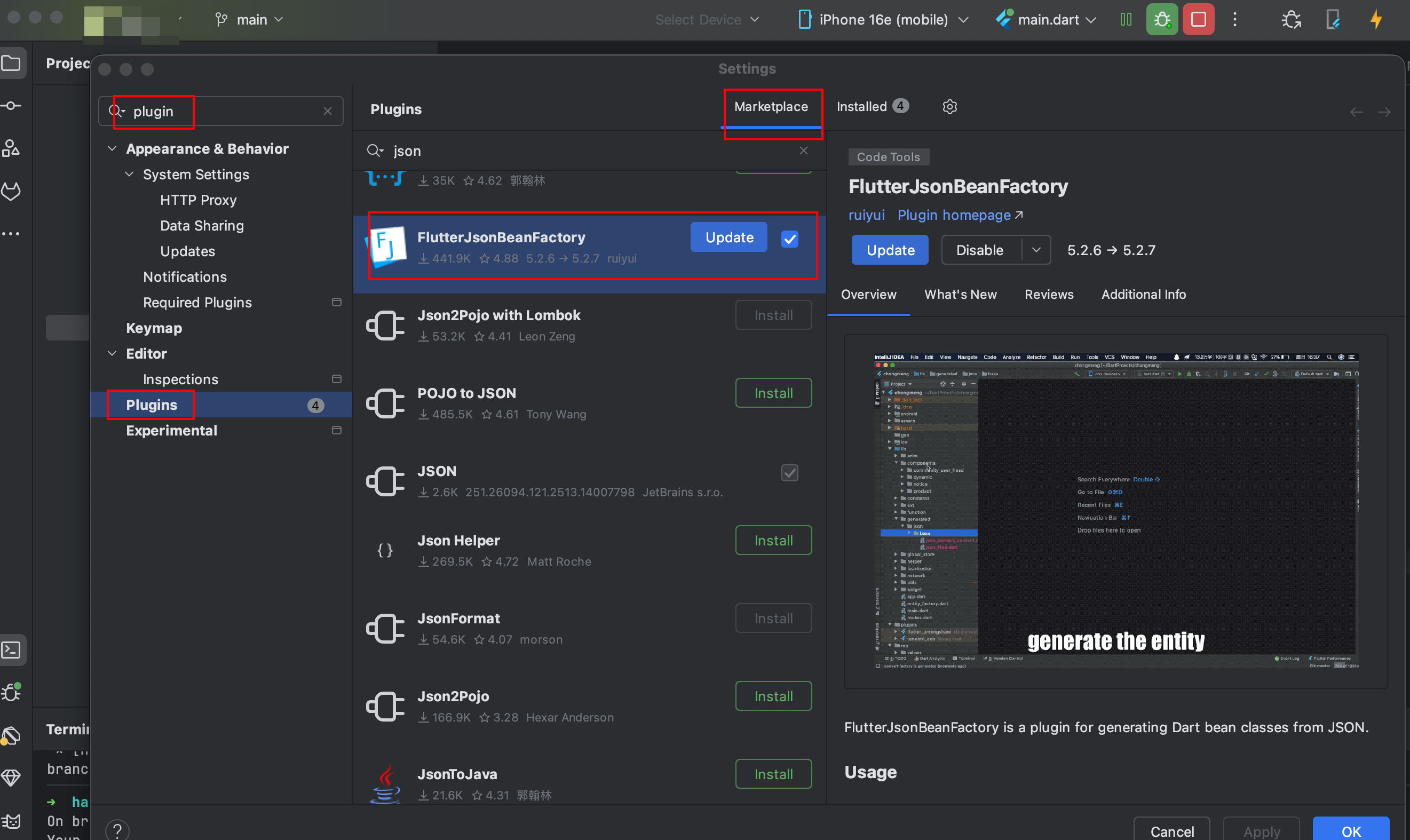Screen dimensions: 1410x840
Task: Stop the running app
Action: point(1198,19)
